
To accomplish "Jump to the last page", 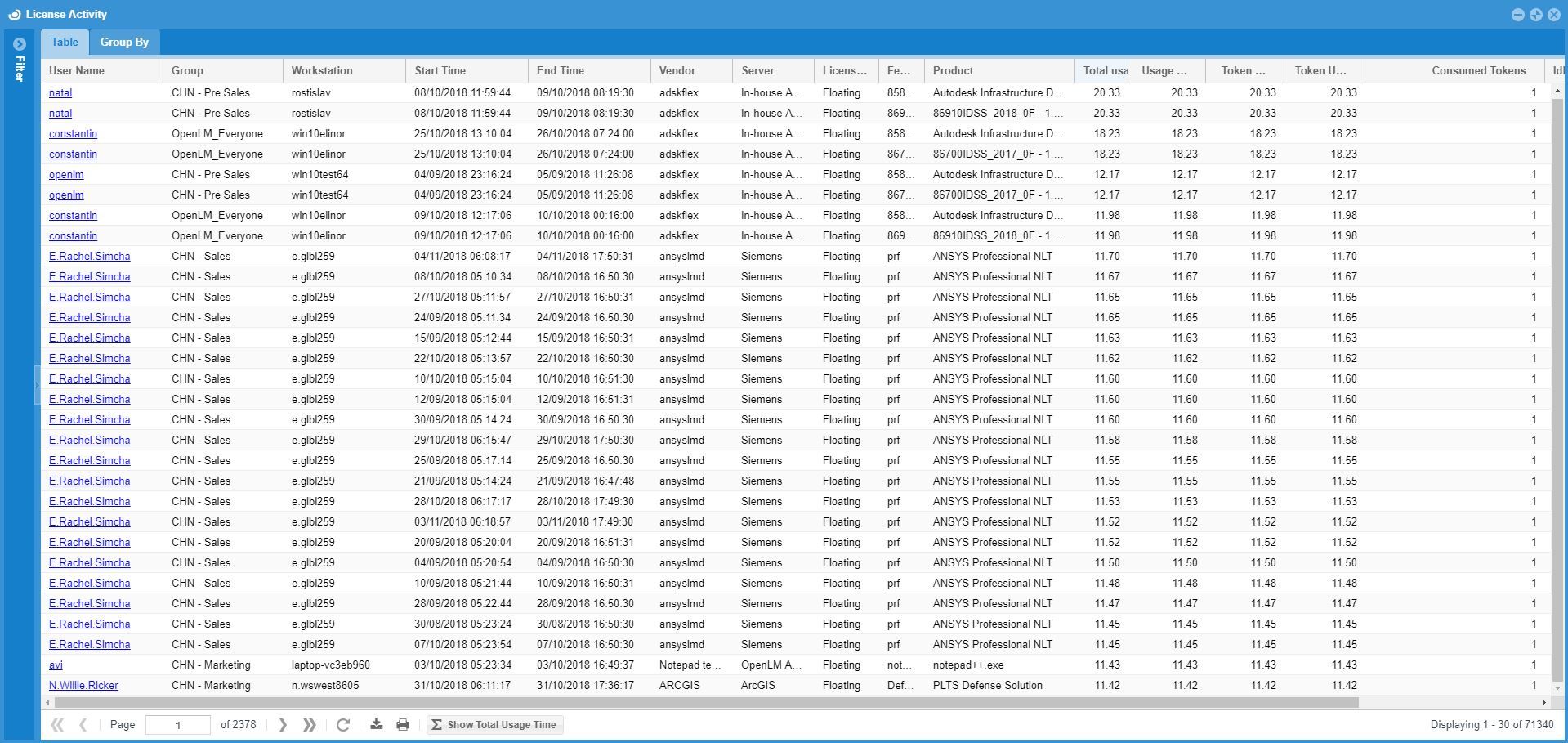I will click(x=310, y=725).
